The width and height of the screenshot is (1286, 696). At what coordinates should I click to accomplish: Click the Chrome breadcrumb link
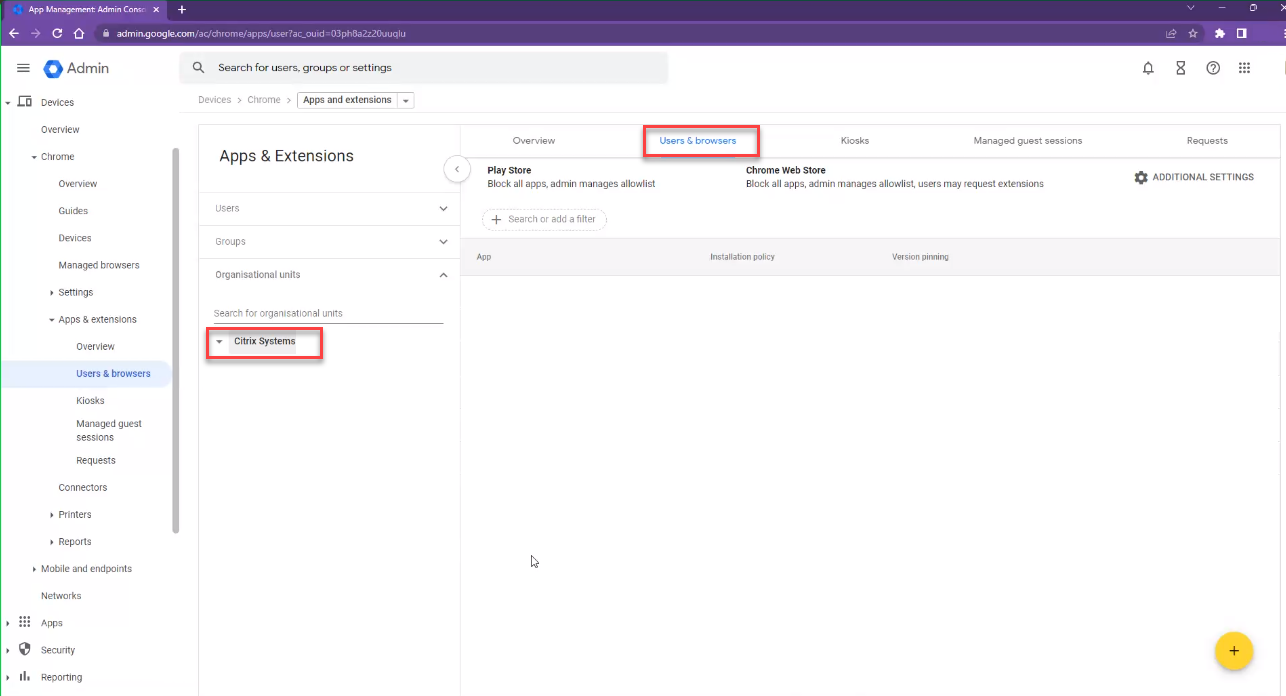(x=264, y=100)
